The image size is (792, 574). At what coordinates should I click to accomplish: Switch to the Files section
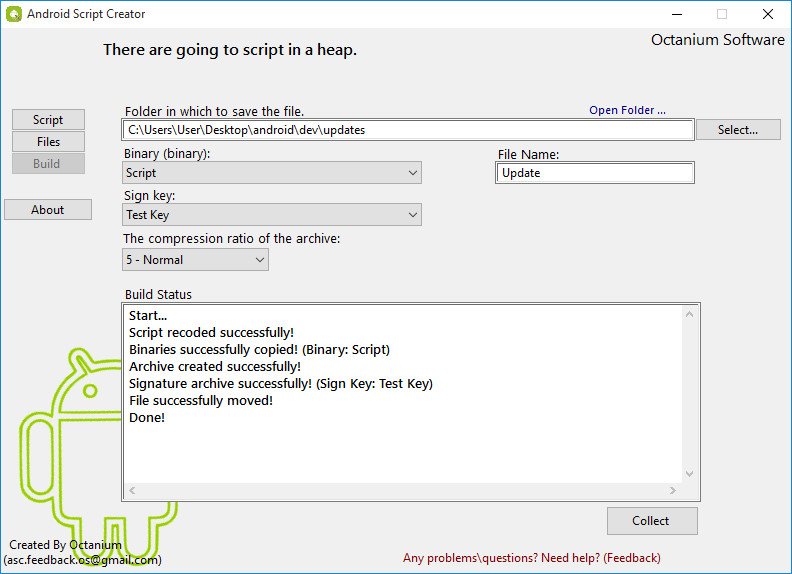[x=48, y=142]
